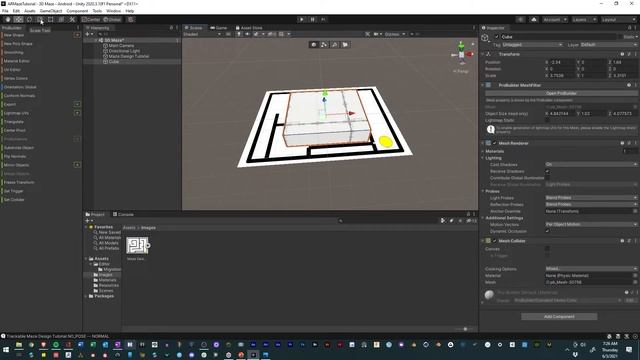Viewport: 640px width, 360px height.
Task: Toggle Global handle rotation
Action: coord(112,19)
